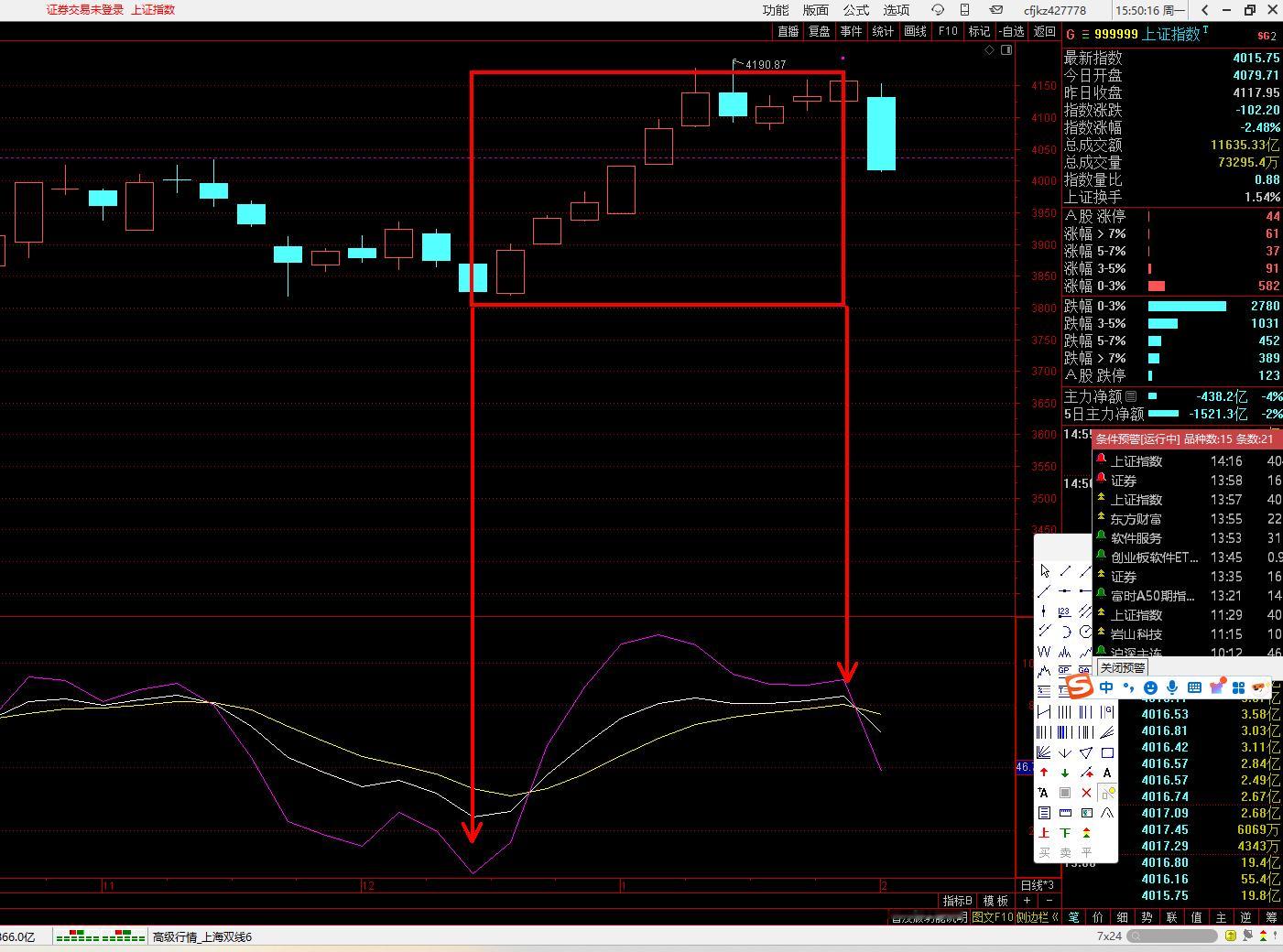The height and width of the screenshot is (952, 1283).
Task: Click the 关闭预警 button
Action: click(x=1122, y=667)
